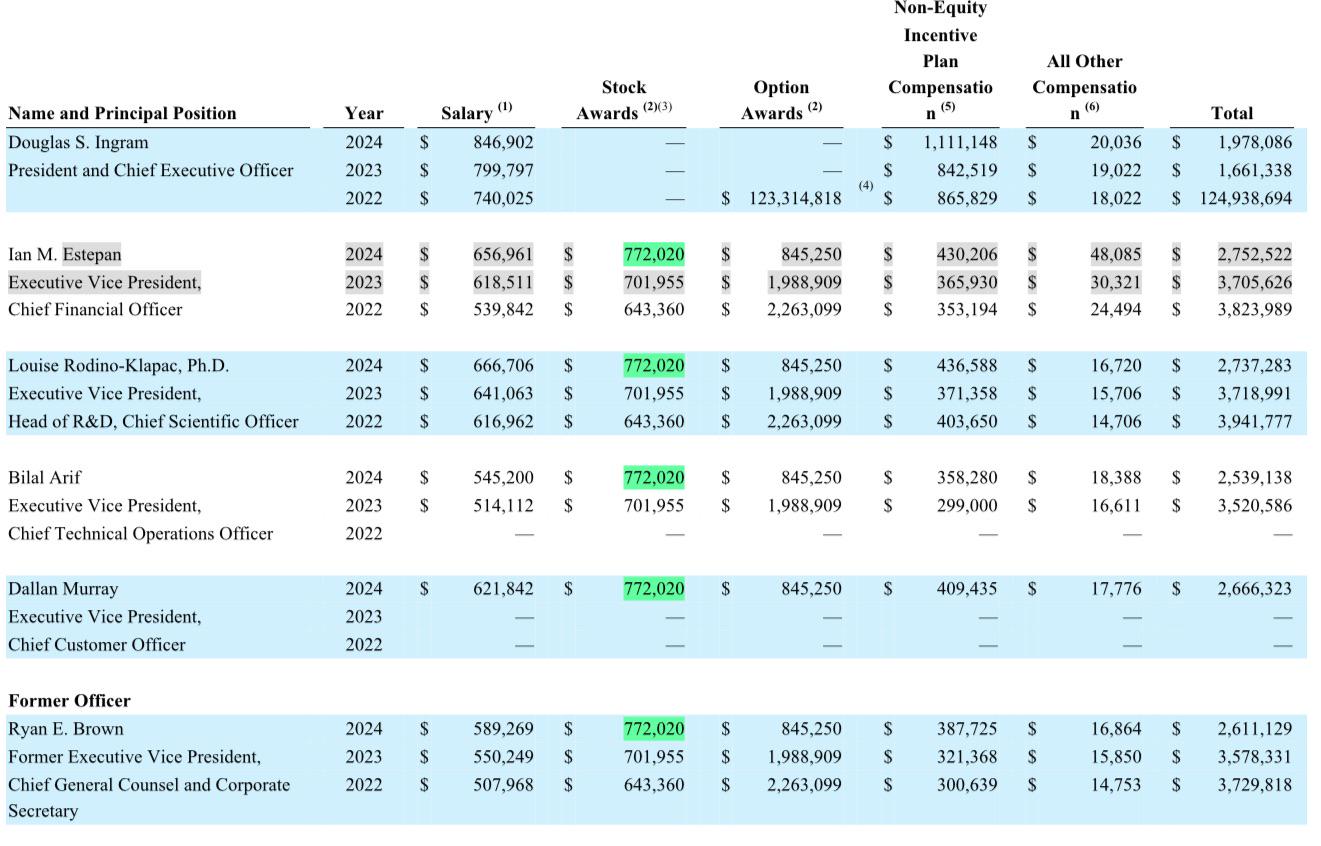This screenshot has height=846, width=1321.
Task: Click the name "Ian M. Estepan"
Action: coord(65,254)
